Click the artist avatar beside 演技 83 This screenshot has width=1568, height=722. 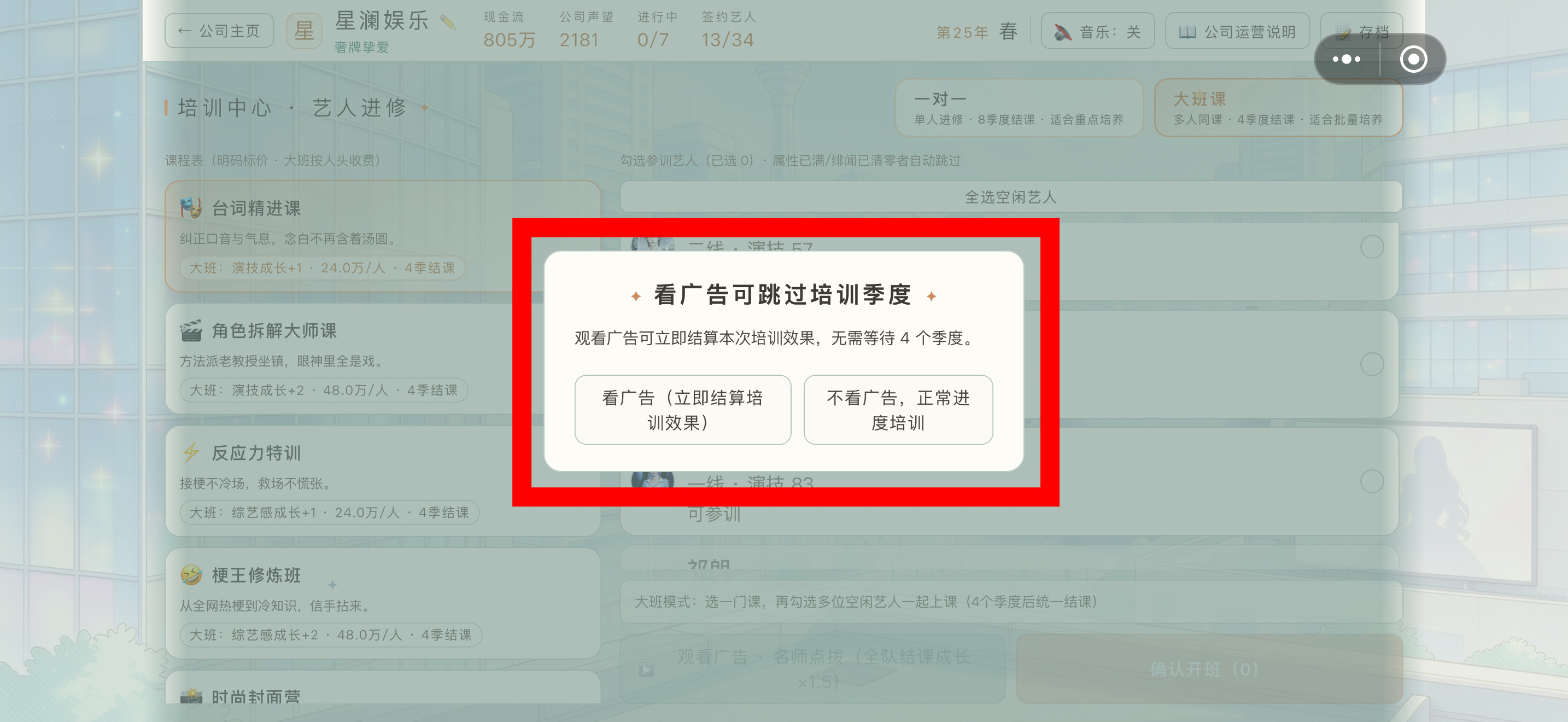click(653, 480)
